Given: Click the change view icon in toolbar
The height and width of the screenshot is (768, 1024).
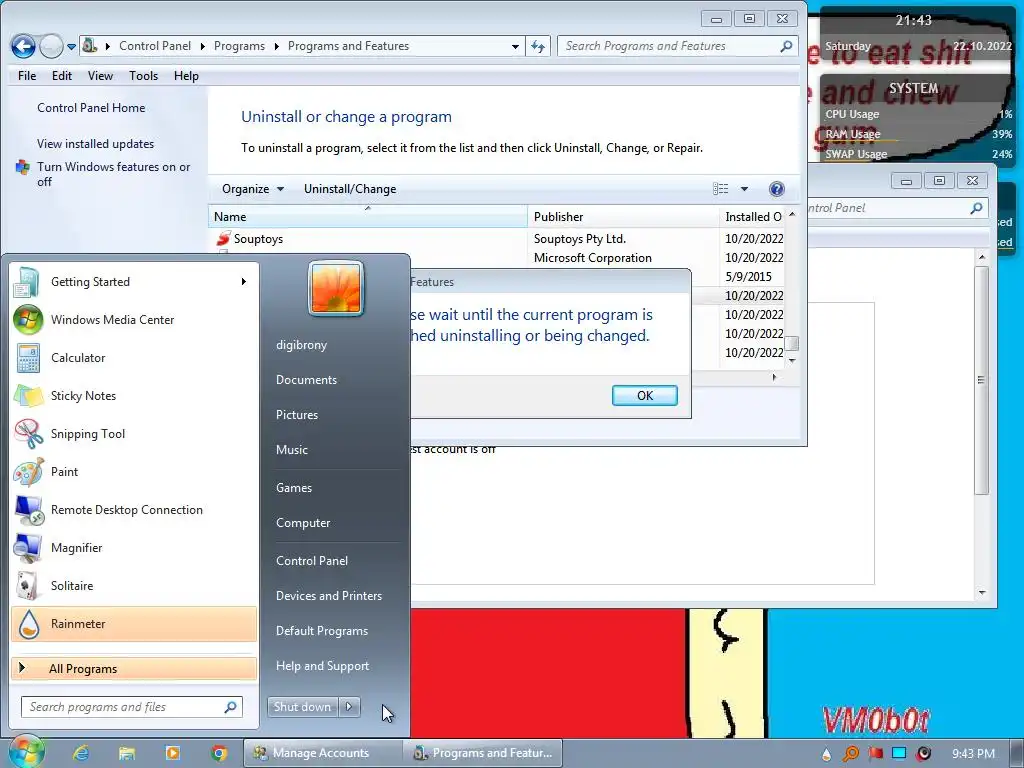Looking at the screenshot, I should pos(721,189).
